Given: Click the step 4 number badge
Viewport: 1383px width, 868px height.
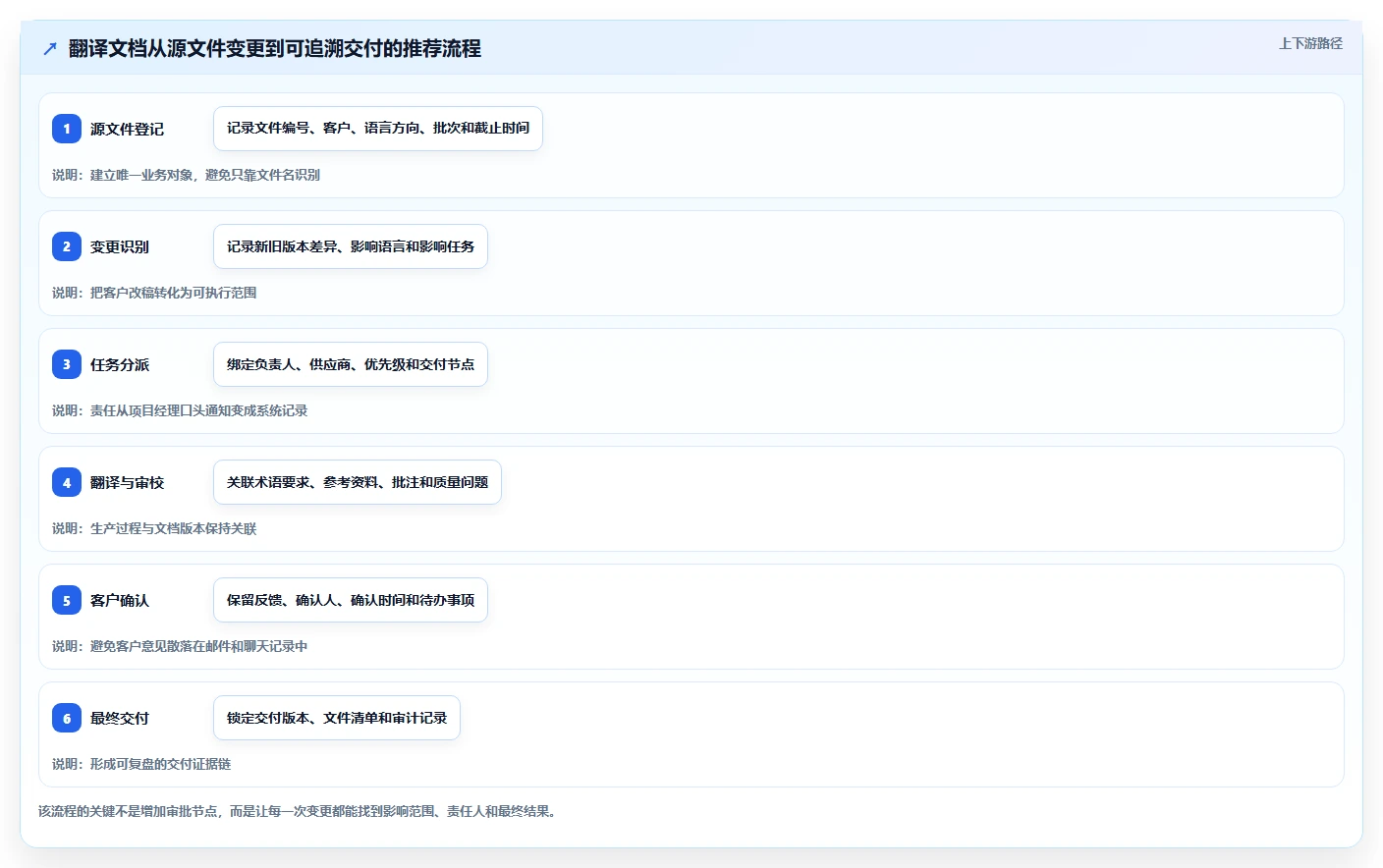Looking at the screenshot, I should click(67, 482).
